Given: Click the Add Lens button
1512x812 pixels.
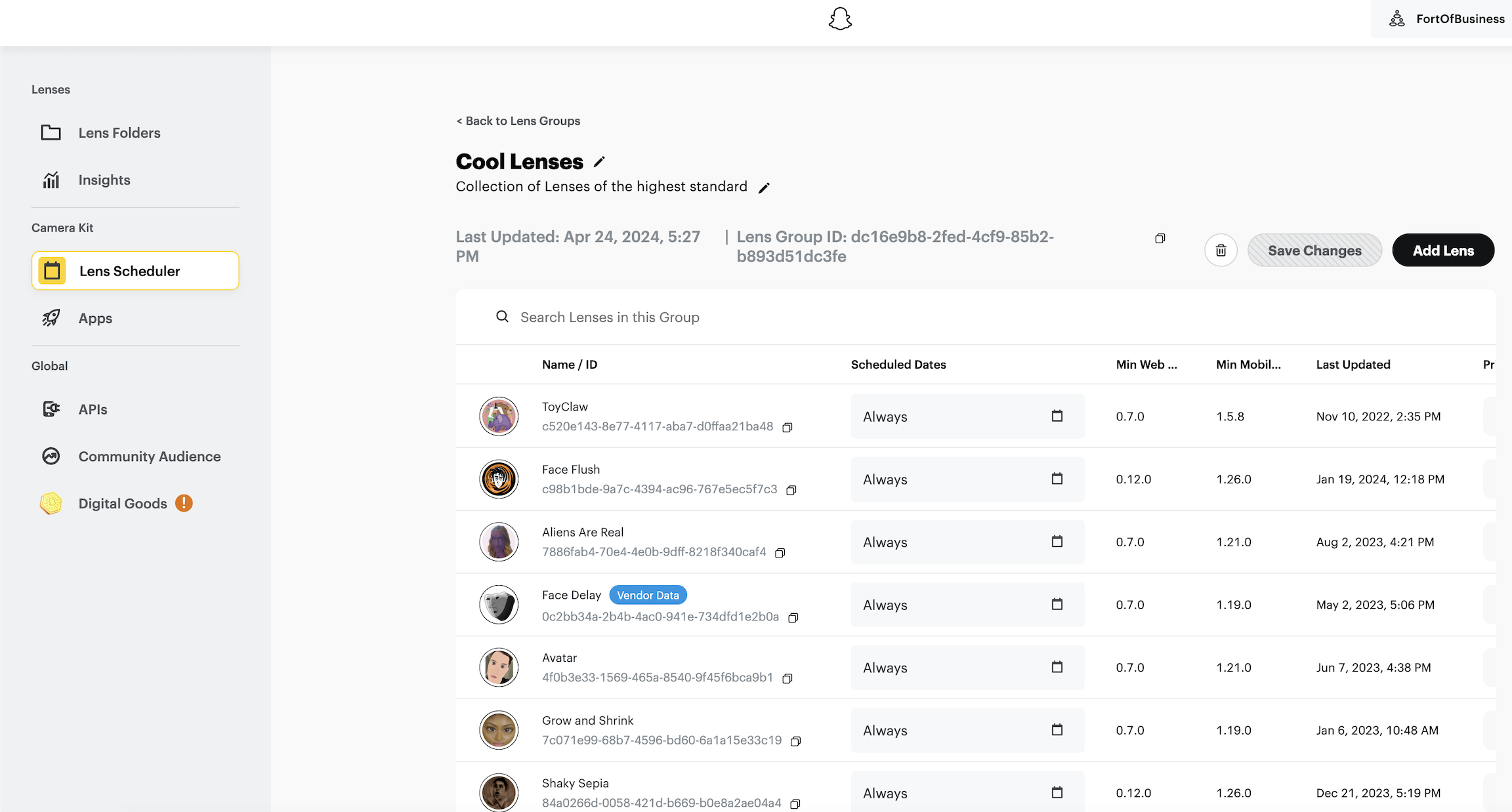Looking at the screenshot, I should [x=1442, y=250].
